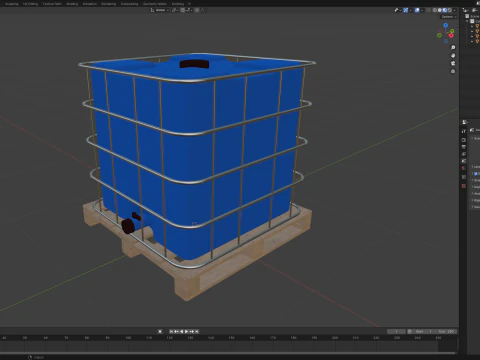The image size is (480, 360).
Task: Switch to Rendering workspace tab
Action: pos(109,4)
